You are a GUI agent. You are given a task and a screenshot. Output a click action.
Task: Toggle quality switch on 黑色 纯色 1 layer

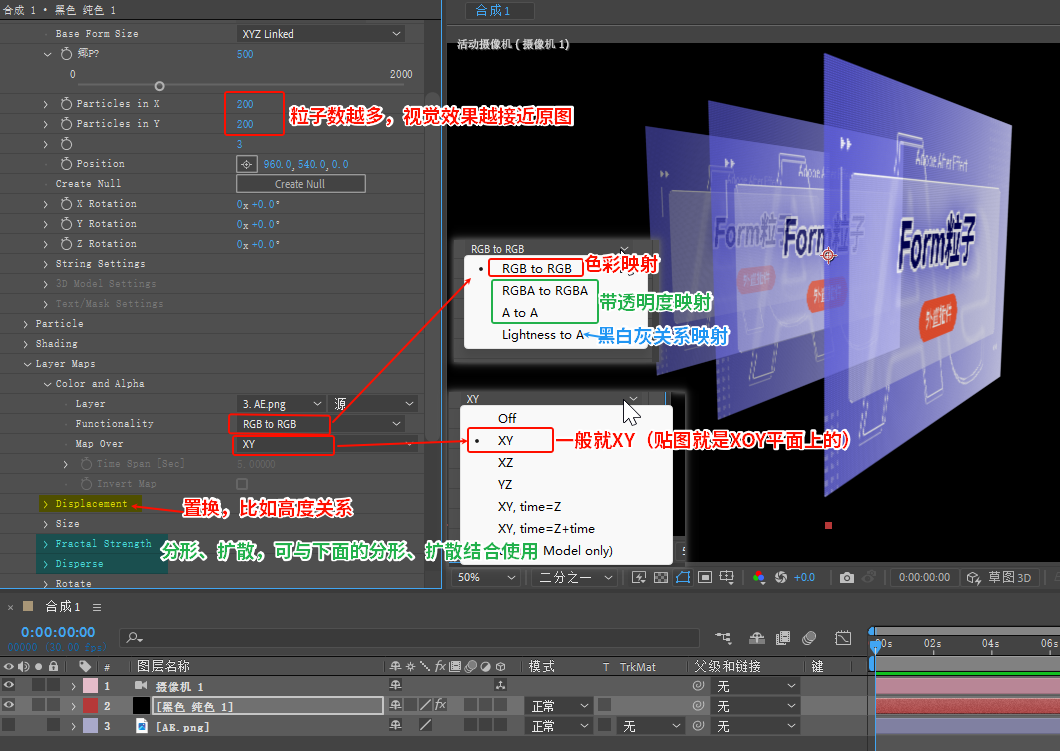(425, 705)
